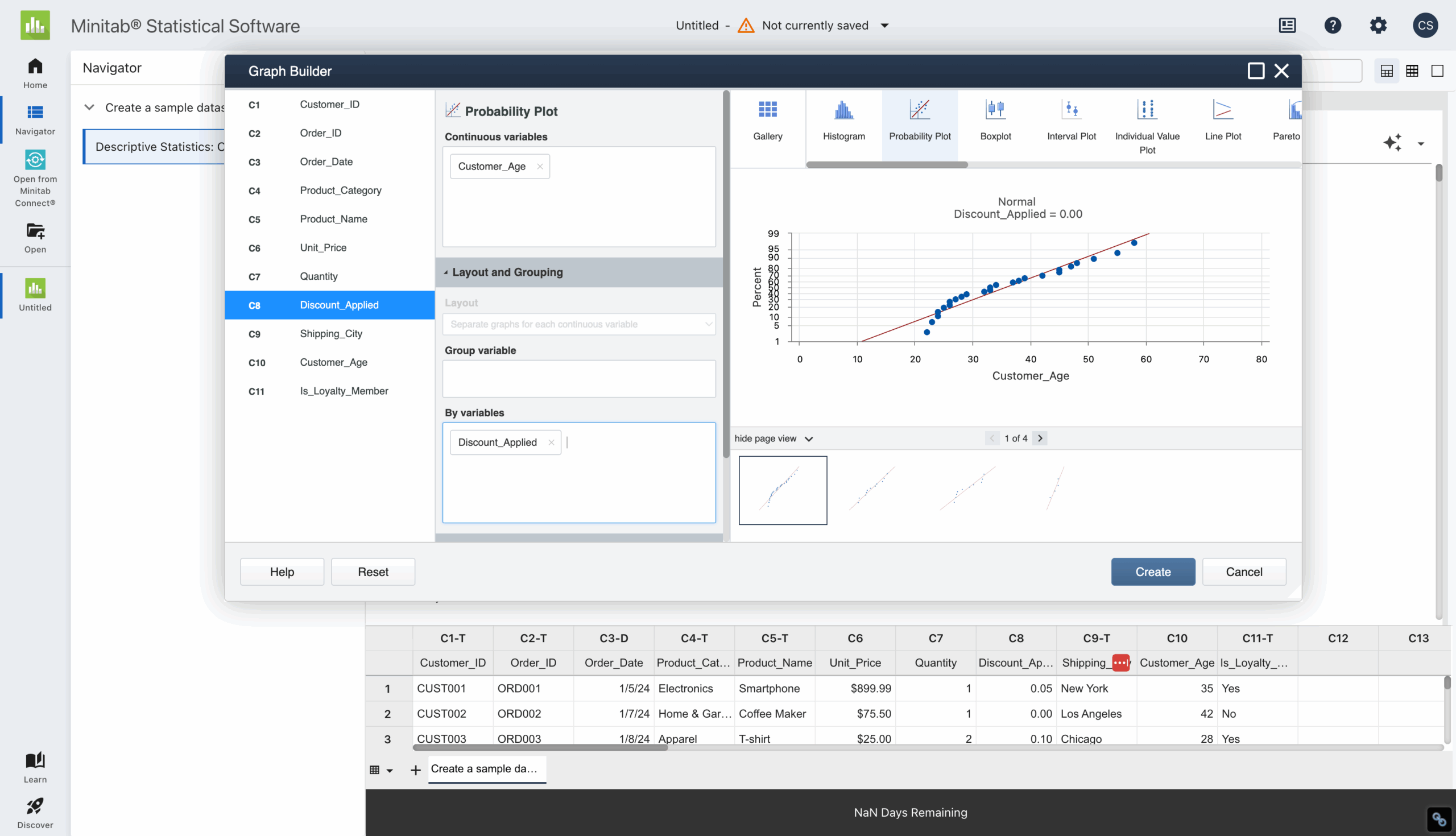
Task: Click the Navigator sidebar icon
Action: click(35, 119)
